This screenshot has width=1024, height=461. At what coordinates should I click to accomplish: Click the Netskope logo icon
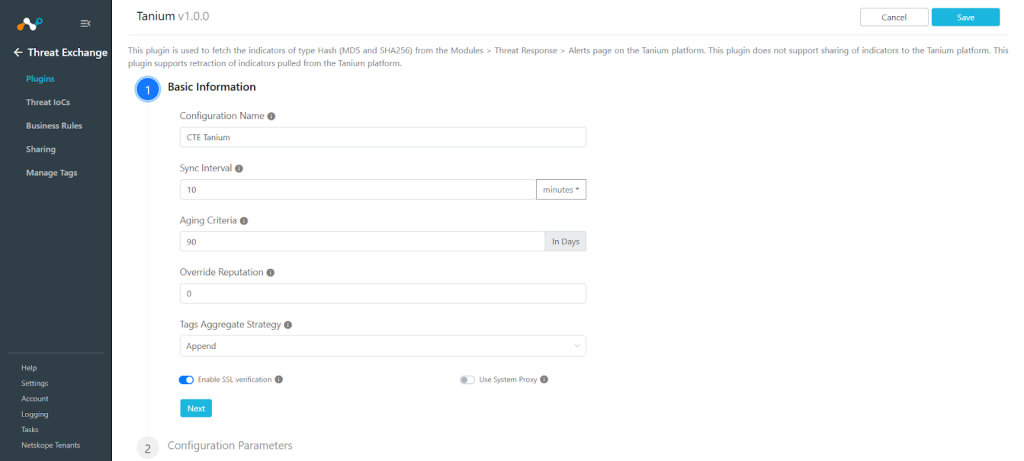(29, 24)
